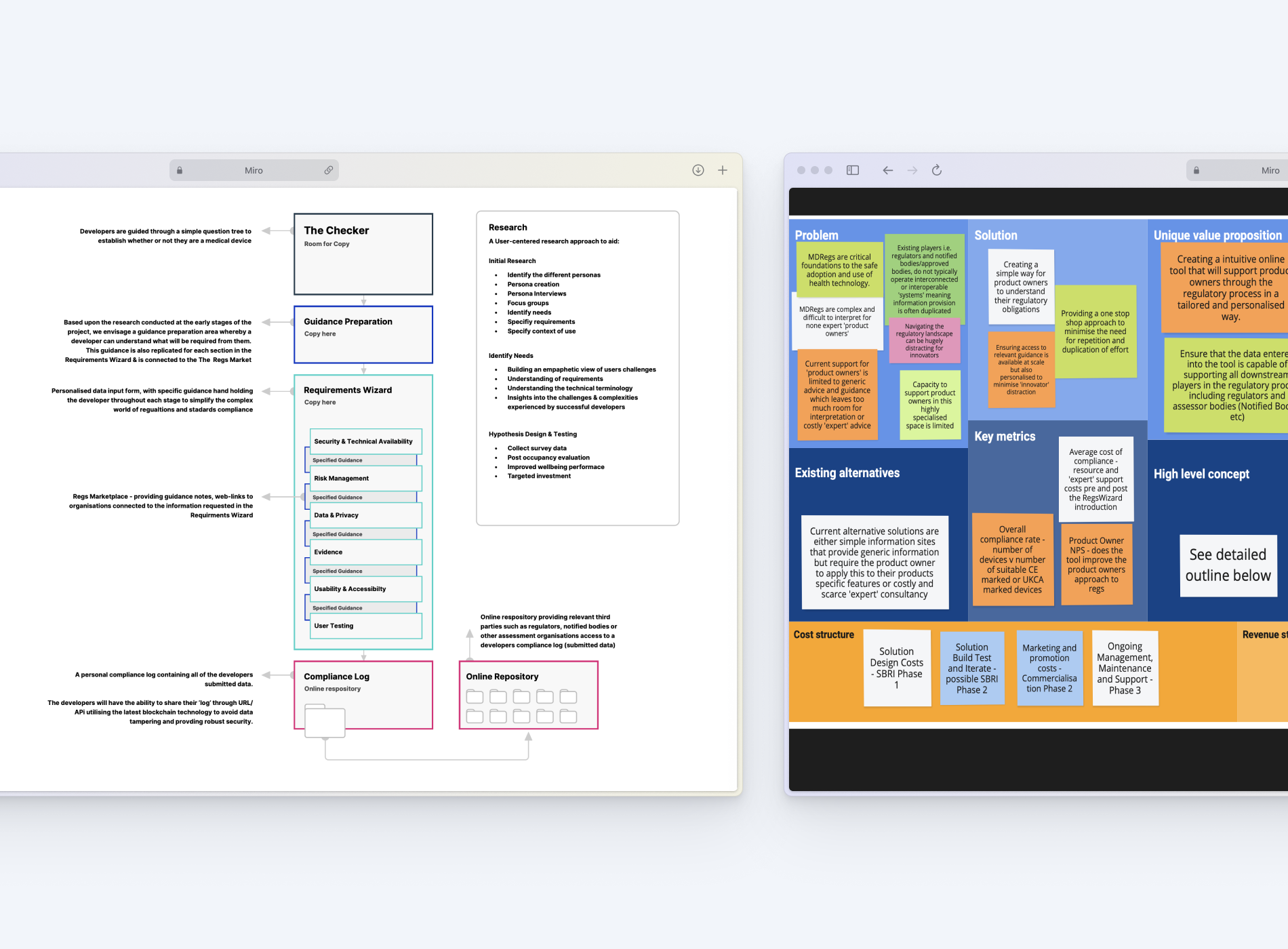Viewport: 1288px width, 949px height.
Task: Select 'Solution Design Costs - SBRI Phase 1' note
Action: [897, 668]
